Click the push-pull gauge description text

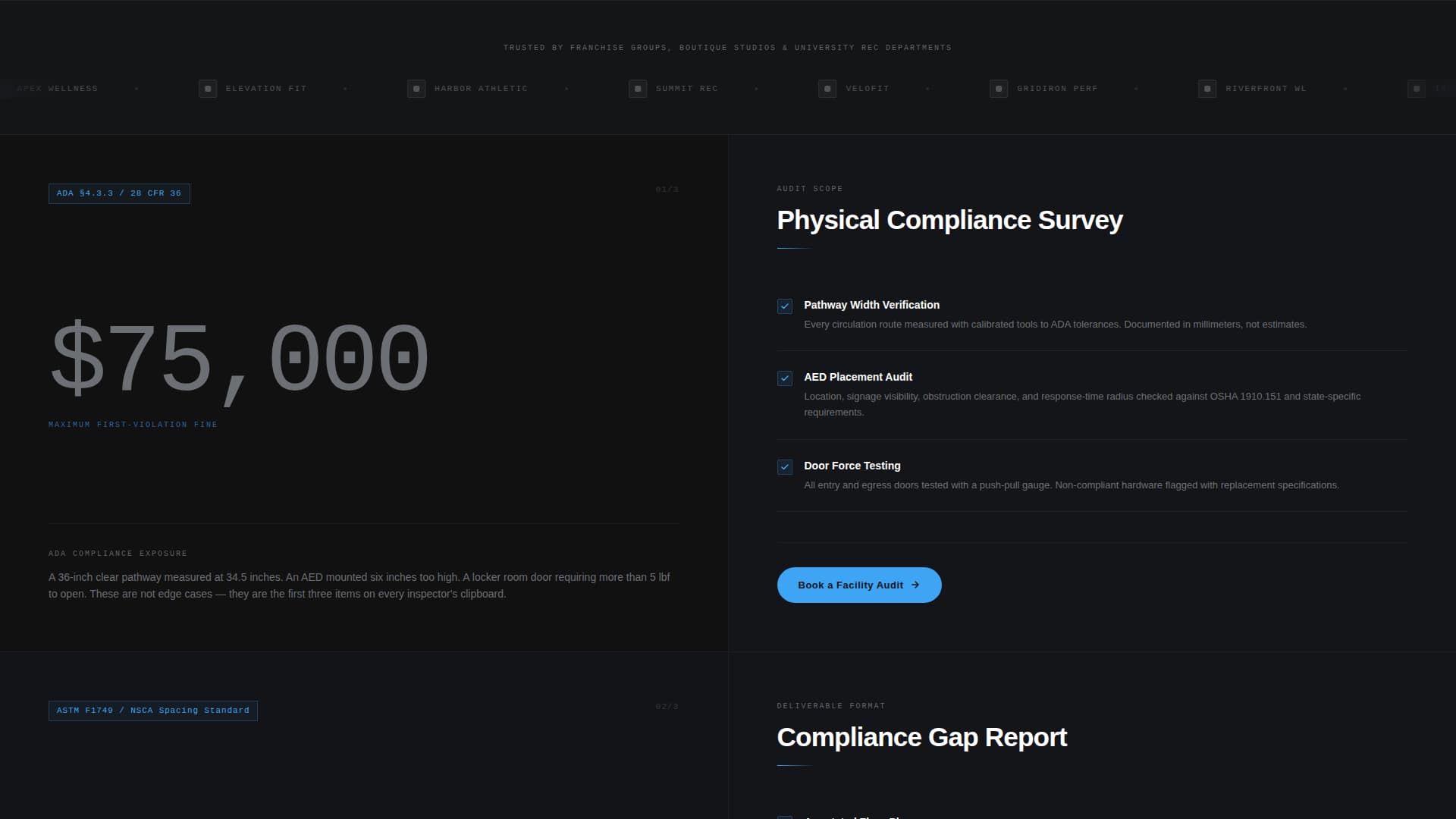pos(1072,485)
